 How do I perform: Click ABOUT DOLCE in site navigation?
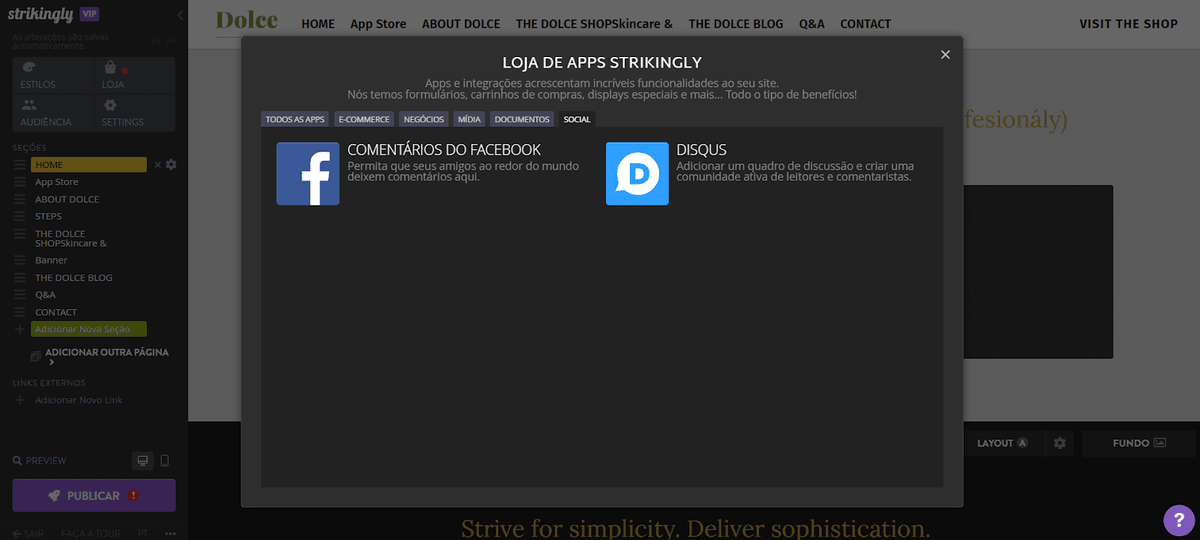point(461,23)
